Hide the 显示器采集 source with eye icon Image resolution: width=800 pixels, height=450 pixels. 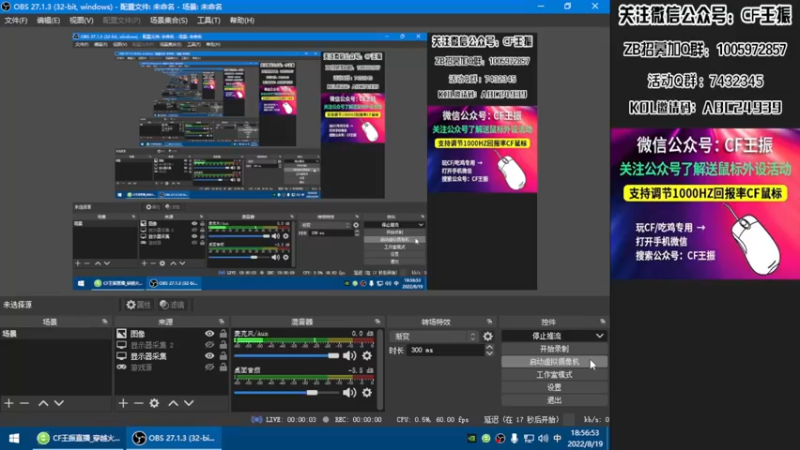point(209,356)
